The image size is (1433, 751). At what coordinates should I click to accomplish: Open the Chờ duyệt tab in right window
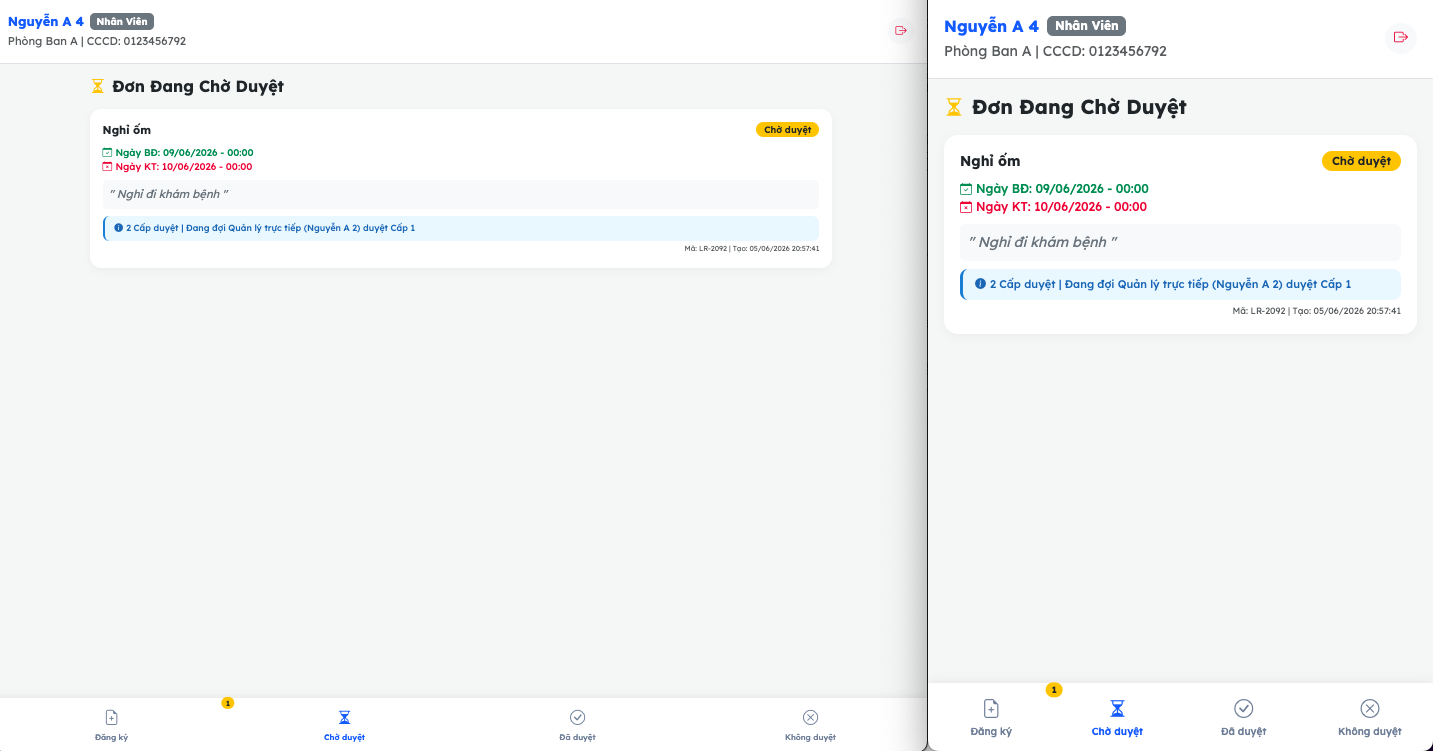click(x=1117, y=718)
